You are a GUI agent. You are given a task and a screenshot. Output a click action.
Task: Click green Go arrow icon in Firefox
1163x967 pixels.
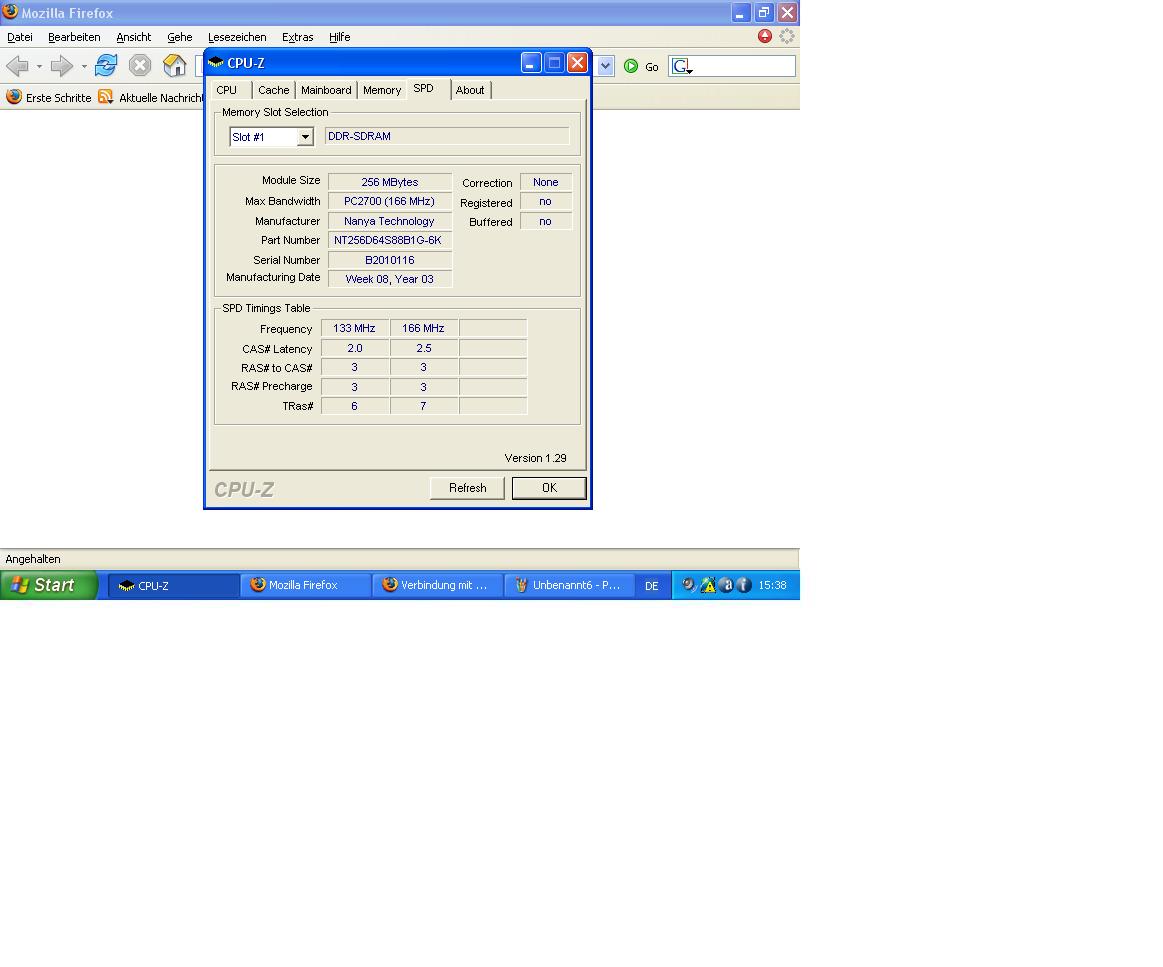coord(630,66)
